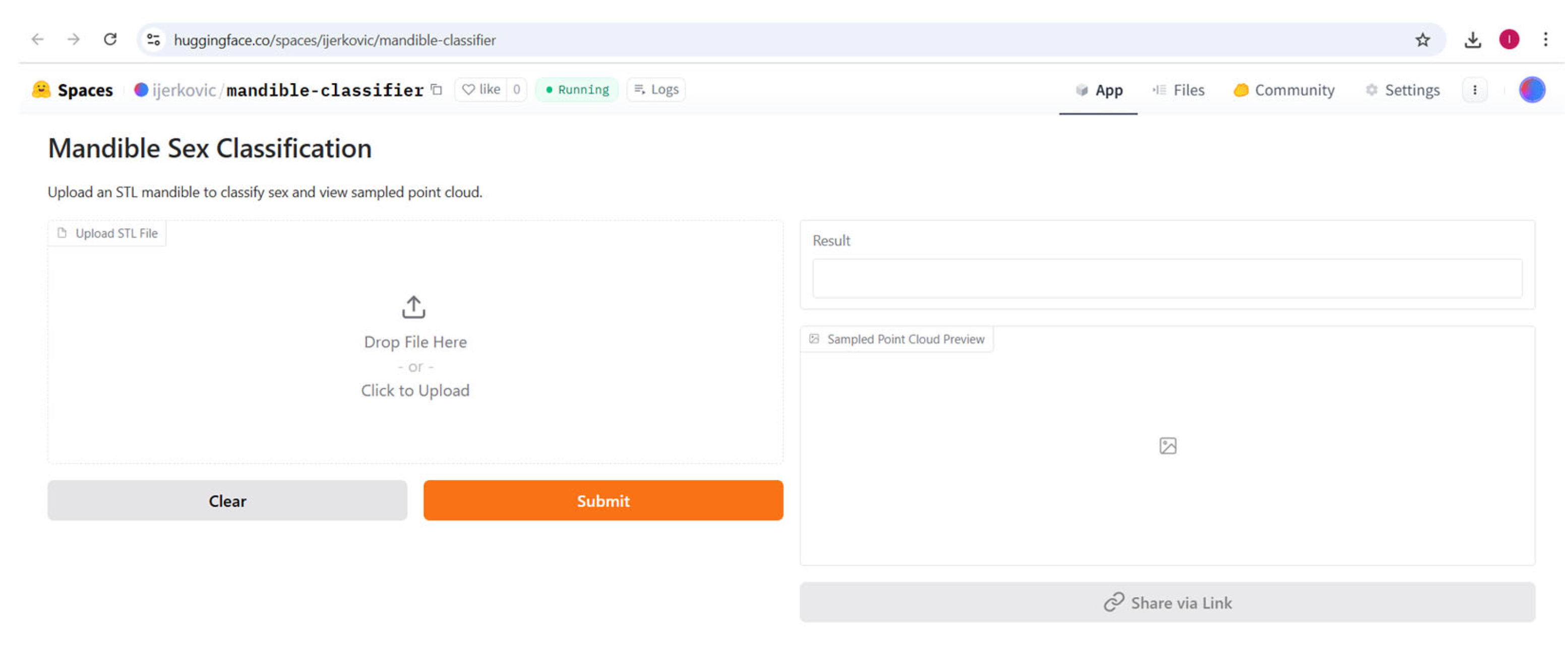This screenshot has width=1568, height=657.
Task: Click the file icon next to Upload STL File
Action: (62, 233)
